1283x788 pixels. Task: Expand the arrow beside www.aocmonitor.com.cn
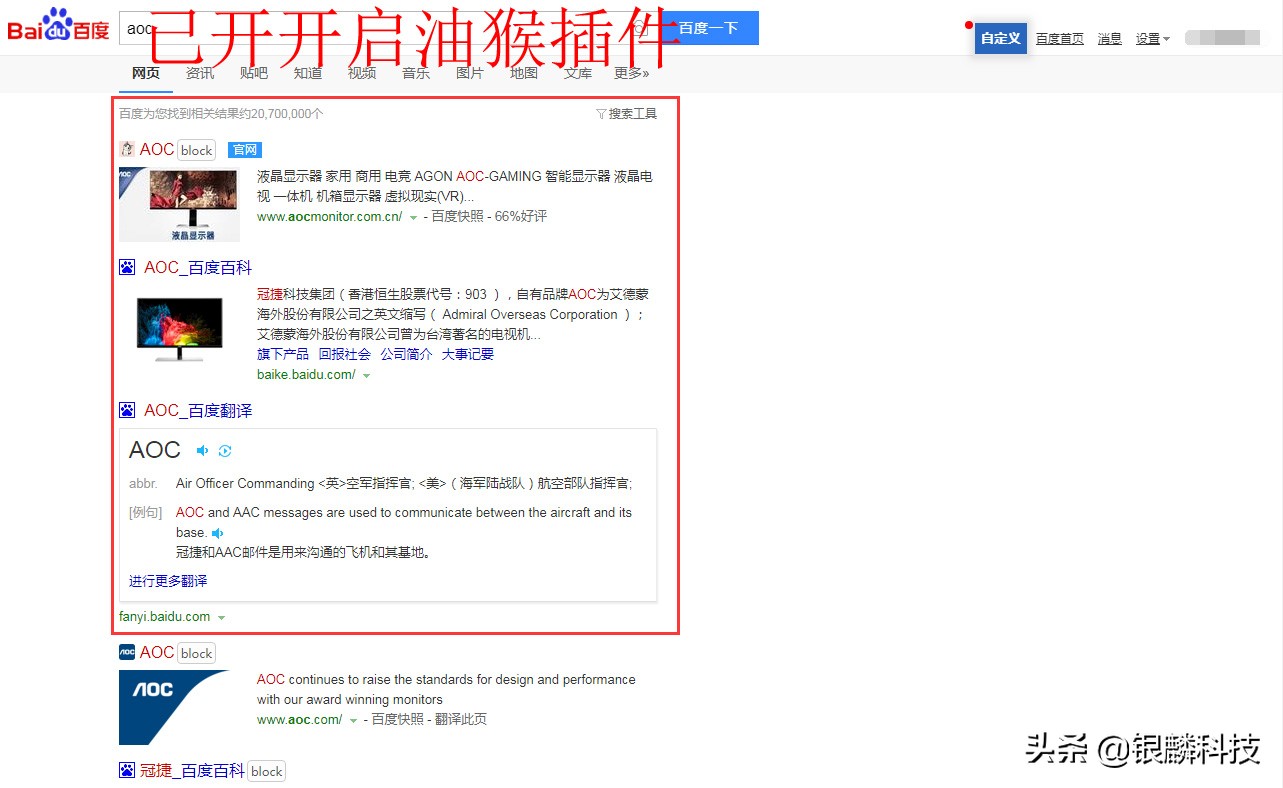click(x=413, y=216)
